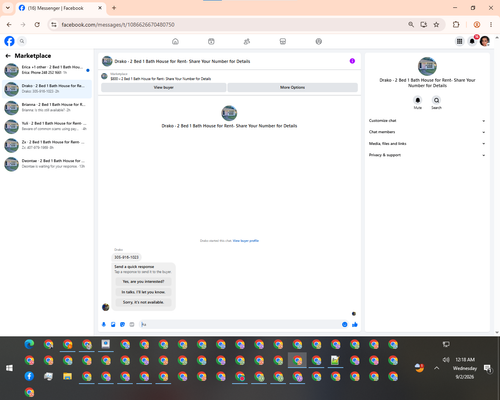The width and height of the screenshot is (500, 400).
Task: View site information icon beside the URL
Action: [54, 25]
